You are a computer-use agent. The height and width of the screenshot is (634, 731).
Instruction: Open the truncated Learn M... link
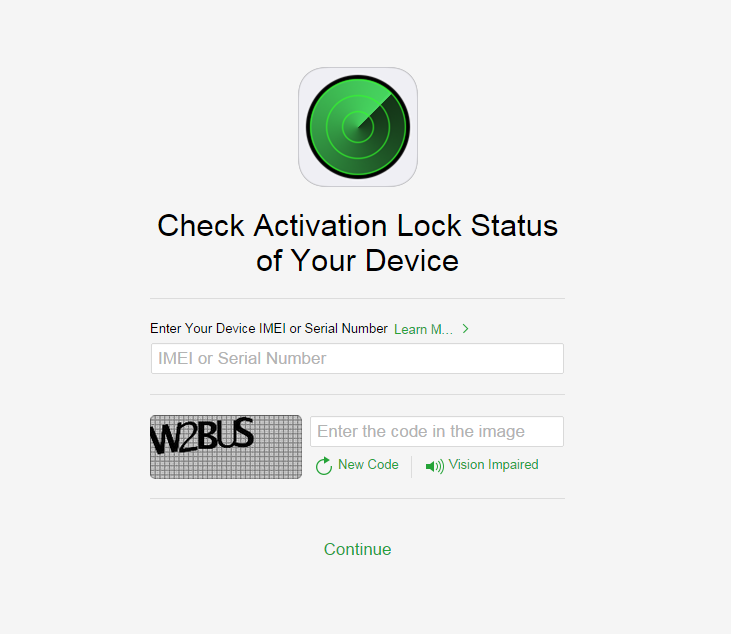423,329
